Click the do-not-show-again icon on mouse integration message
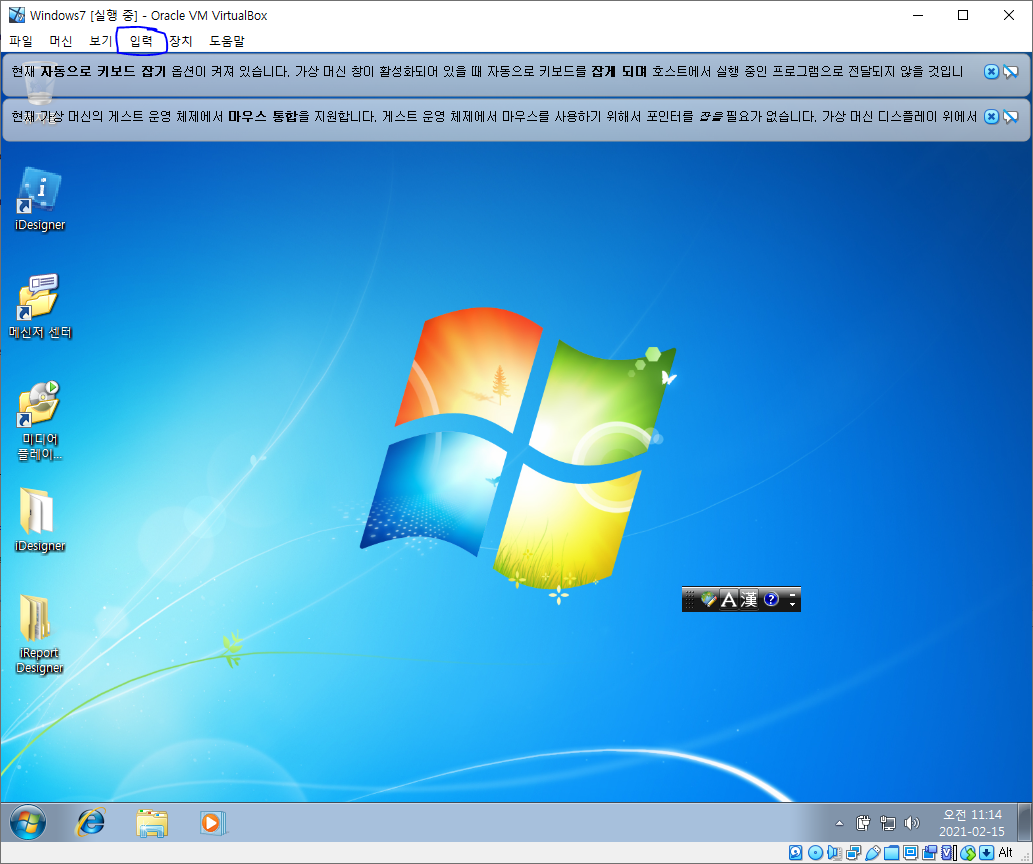Screen dimensions: 1033x864 tap(1011, 117)
